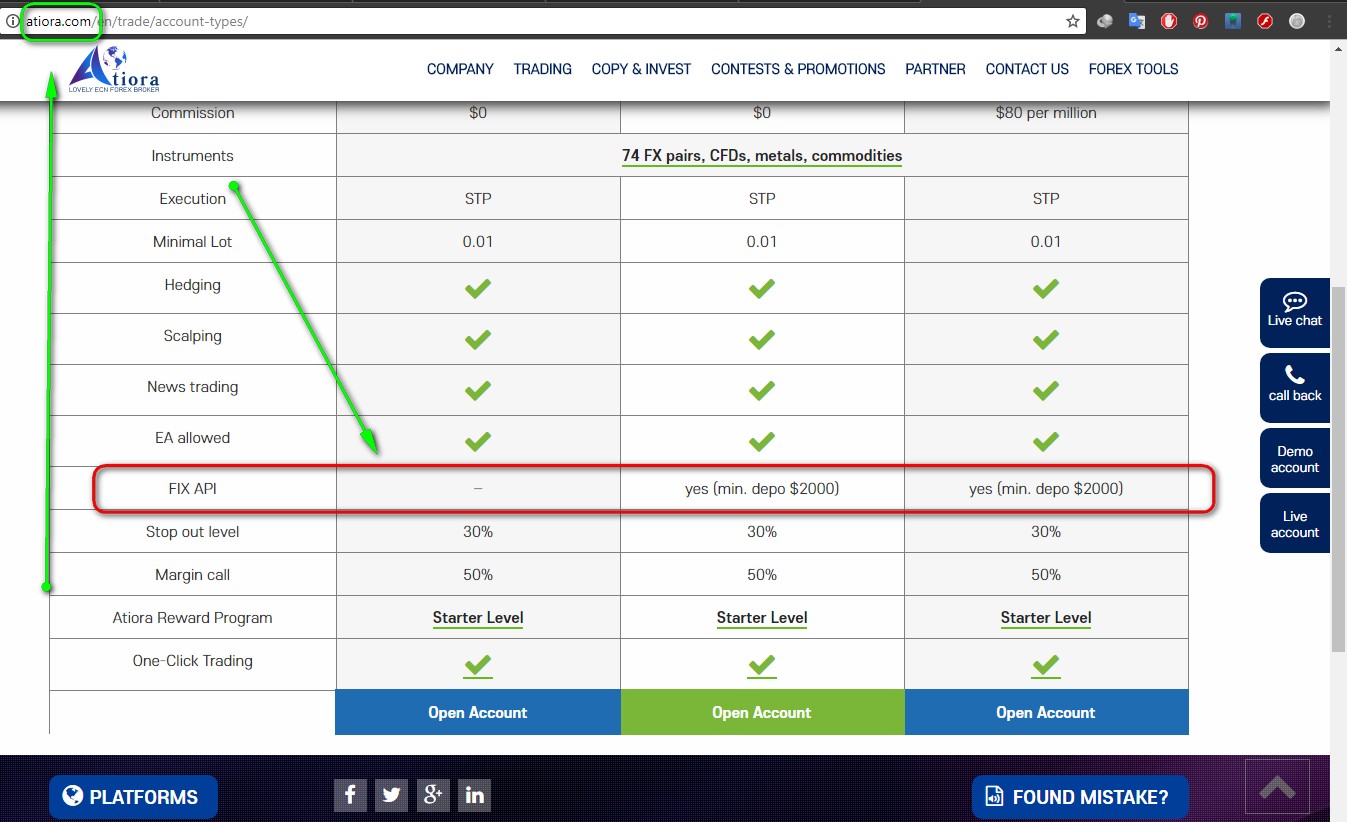Open the Google Translate extension
Screen dimensions: 1347x822
pos(1137,21)
